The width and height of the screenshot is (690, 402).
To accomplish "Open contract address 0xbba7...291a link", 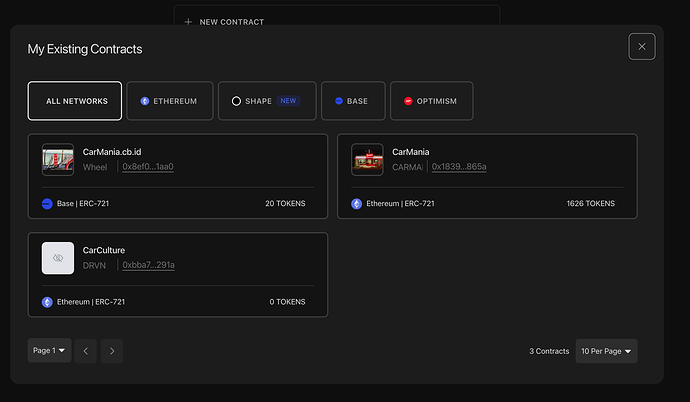I will [148, 265].
